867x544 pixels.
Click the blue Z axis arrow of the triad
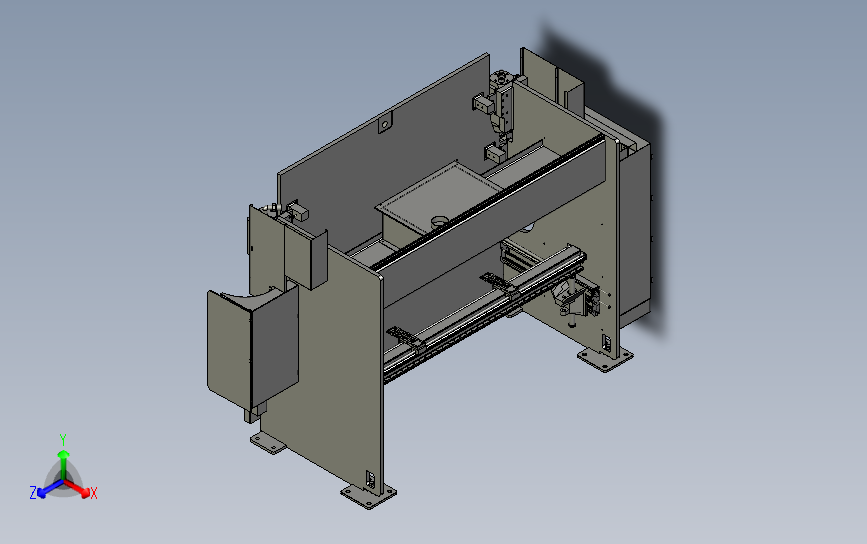pos(50,489)
